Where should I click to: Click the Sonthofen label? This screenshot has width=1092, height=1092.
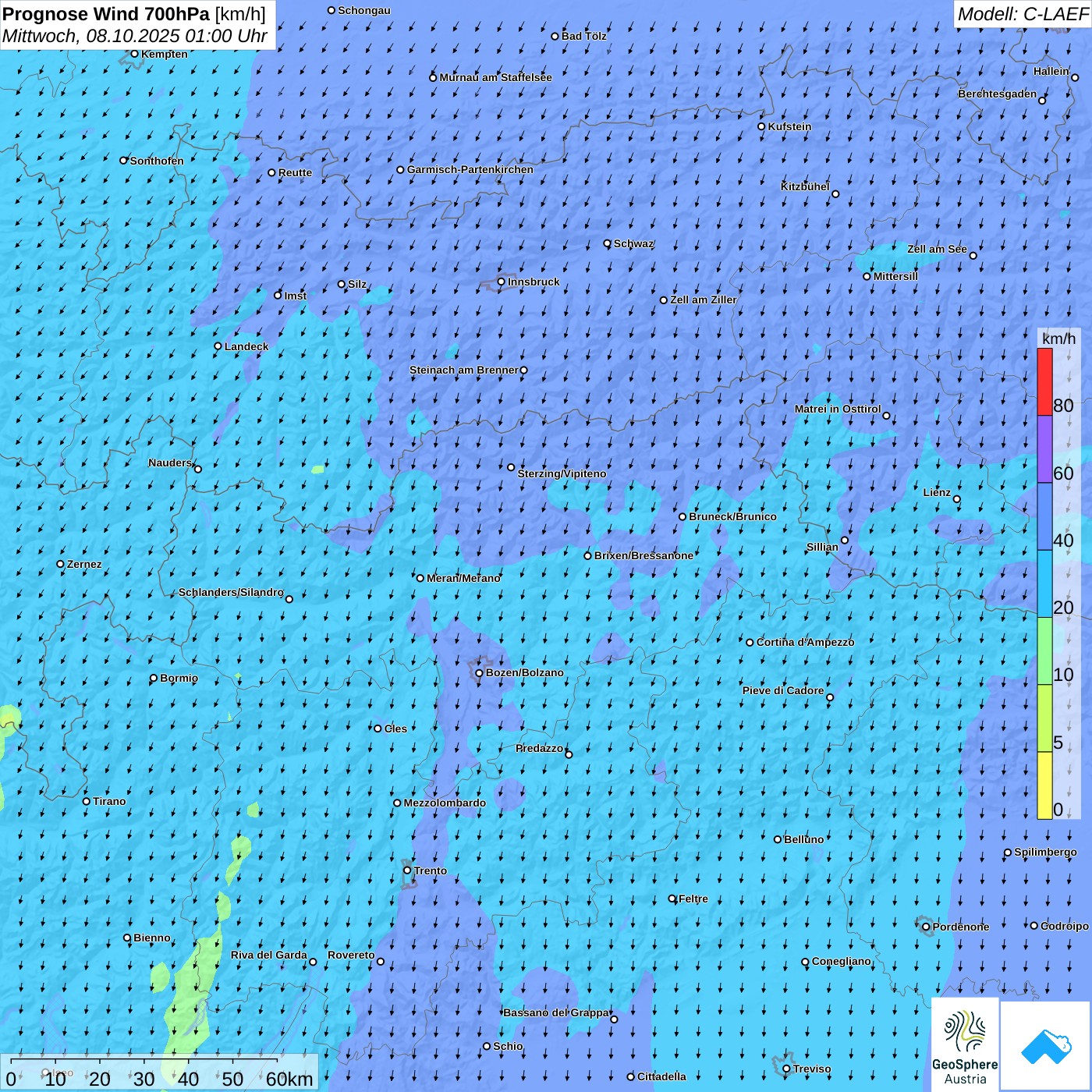(158, 161)
